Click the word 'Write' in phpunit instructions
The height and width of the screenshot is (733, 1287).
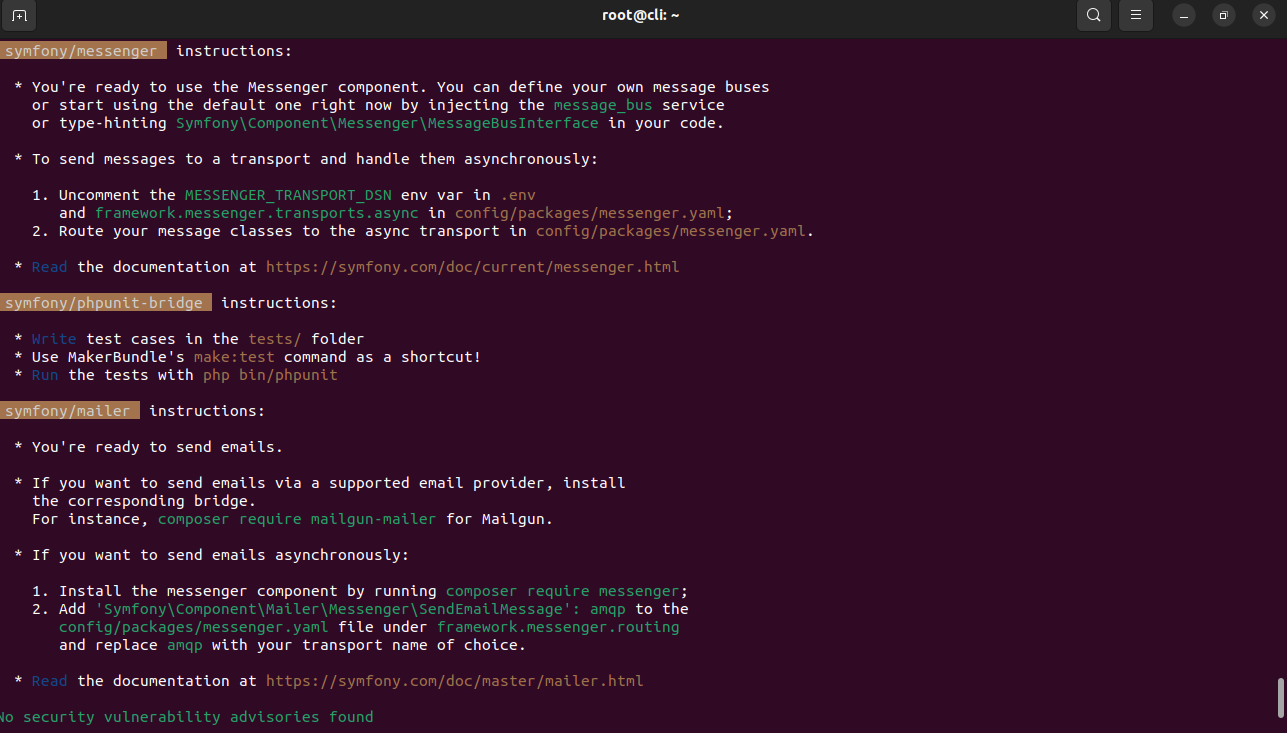pyautogui.click(x=54, y=339)
